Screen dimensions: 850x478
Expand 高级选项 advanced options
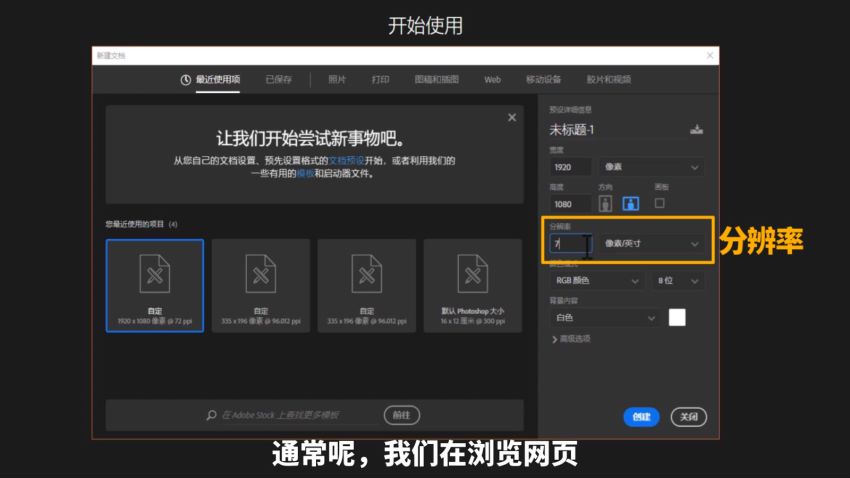[571, 339]
